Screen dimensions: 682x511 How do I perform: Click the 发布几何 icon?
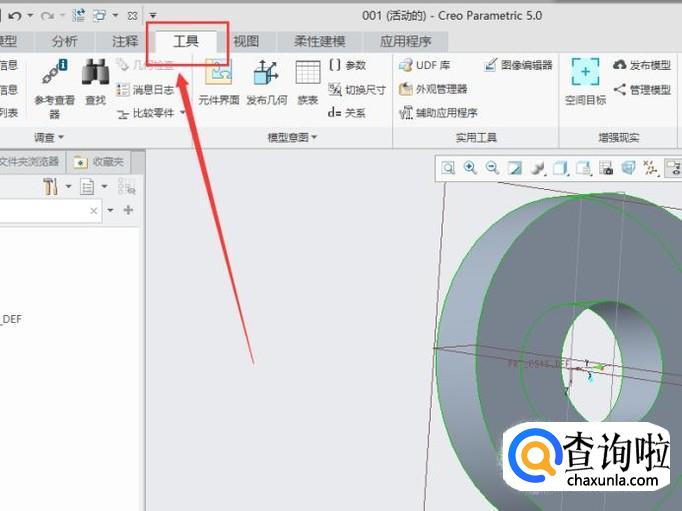coord(266,72)
